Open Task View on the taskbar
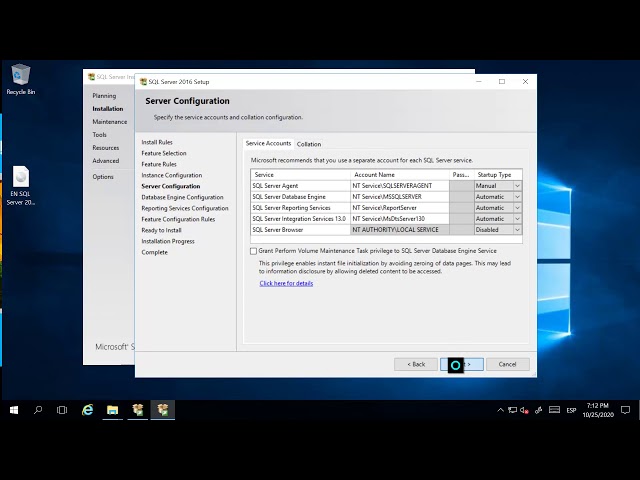 point(62,410)
